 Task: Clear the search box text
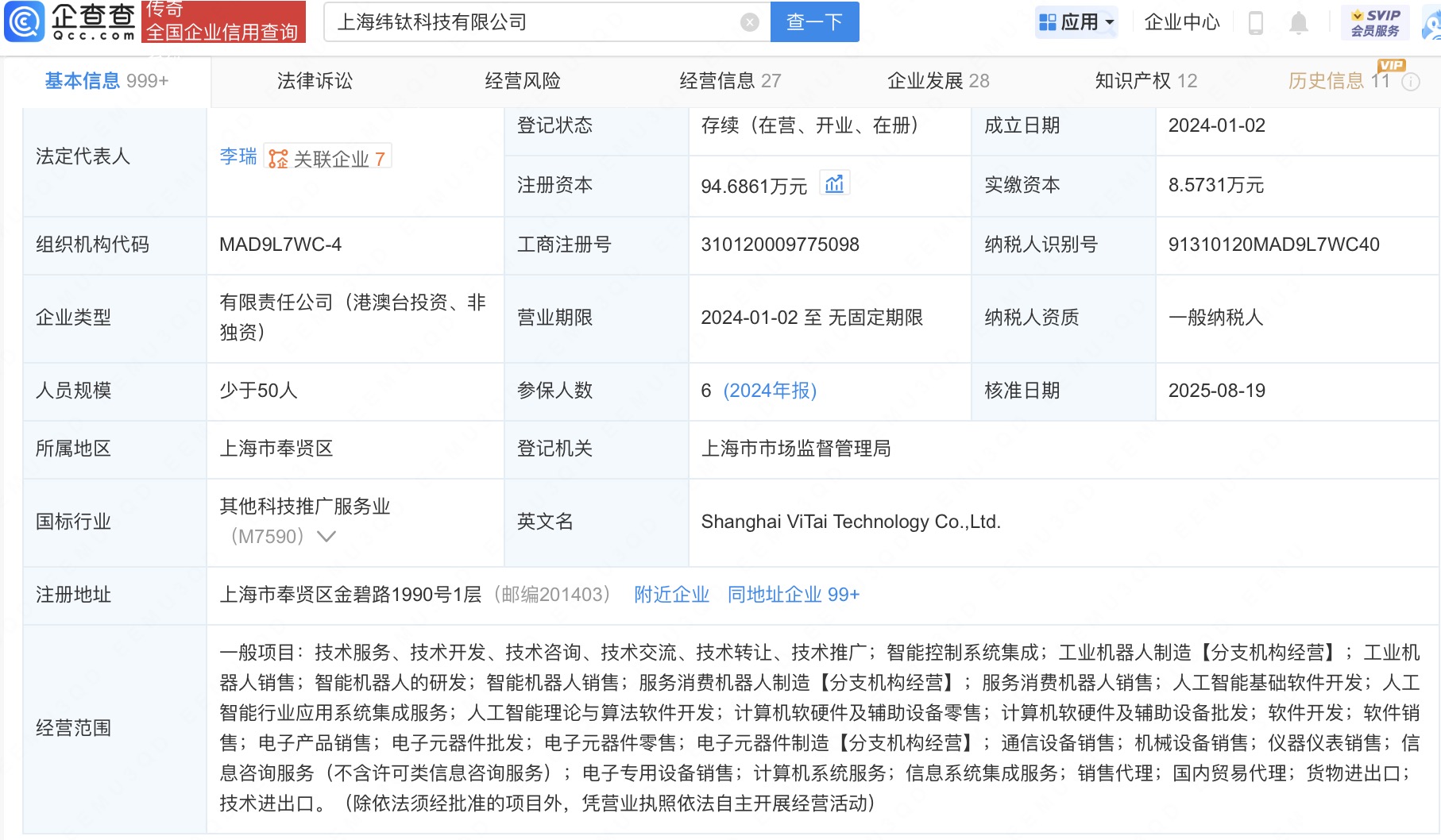click(x=749, y=22)
